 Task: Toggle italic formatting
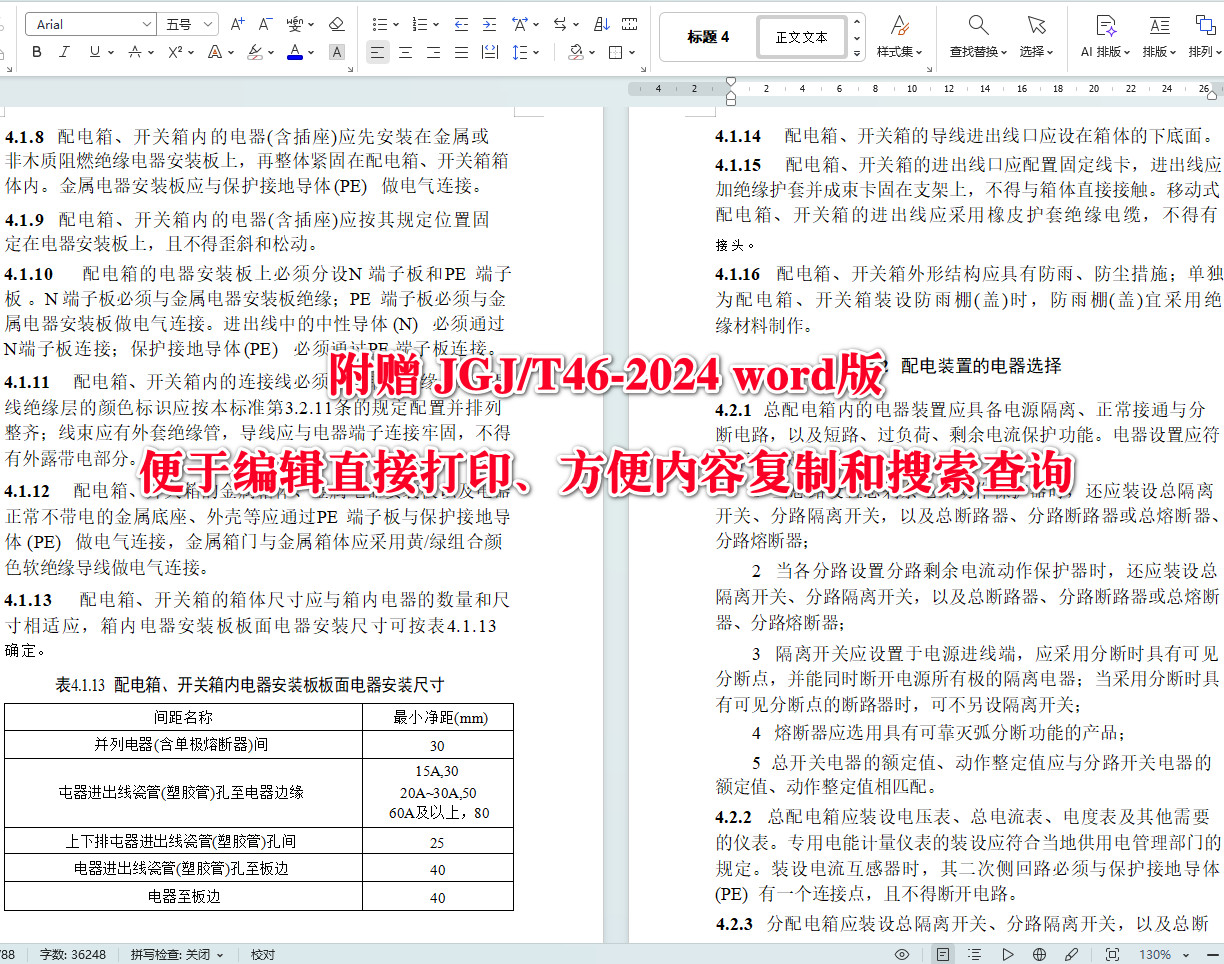[64, 51]
